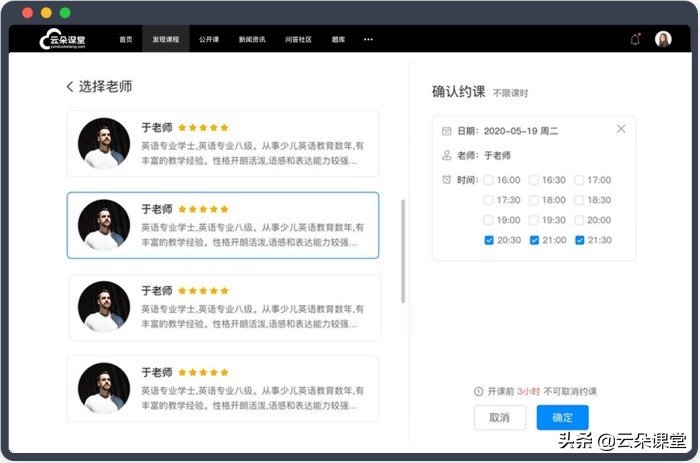
Task: Open the user avatar profile menu
Action: tap(663, 39)
